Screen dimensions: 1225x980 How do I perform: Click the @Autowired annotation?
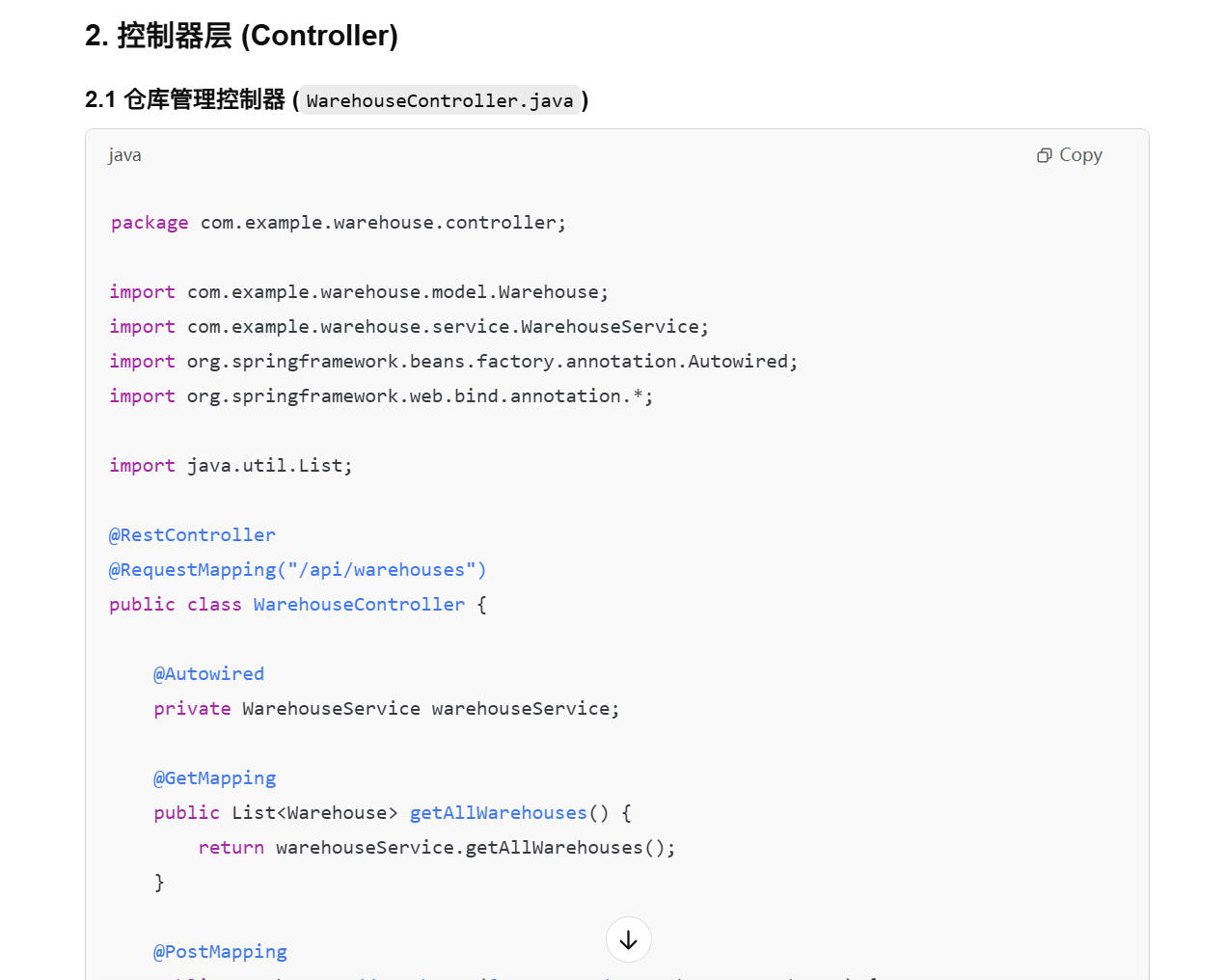click(x=208, y=674)
